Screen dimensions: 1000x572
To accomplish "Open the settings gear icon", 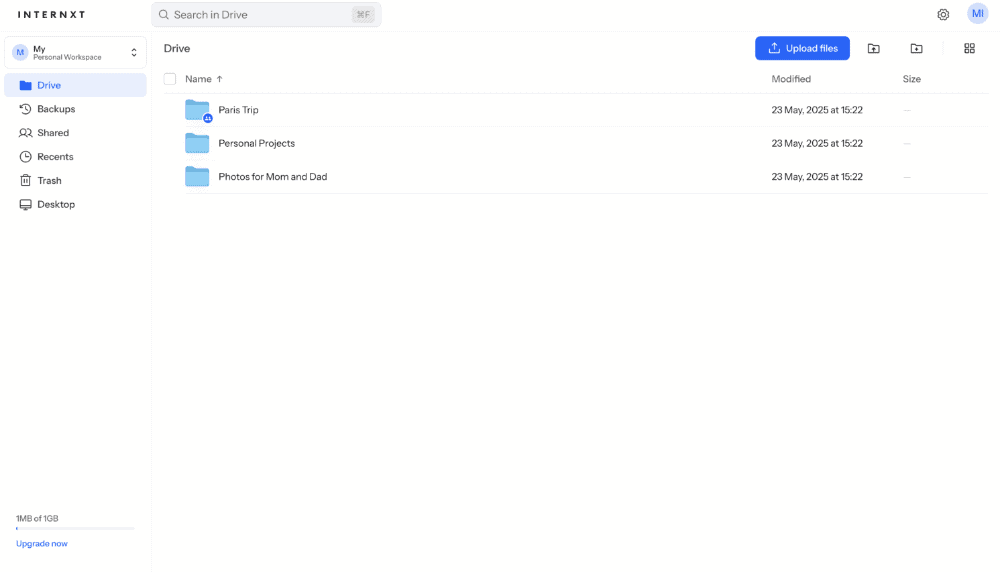I will pyautogui.click(x=943, y=15).
